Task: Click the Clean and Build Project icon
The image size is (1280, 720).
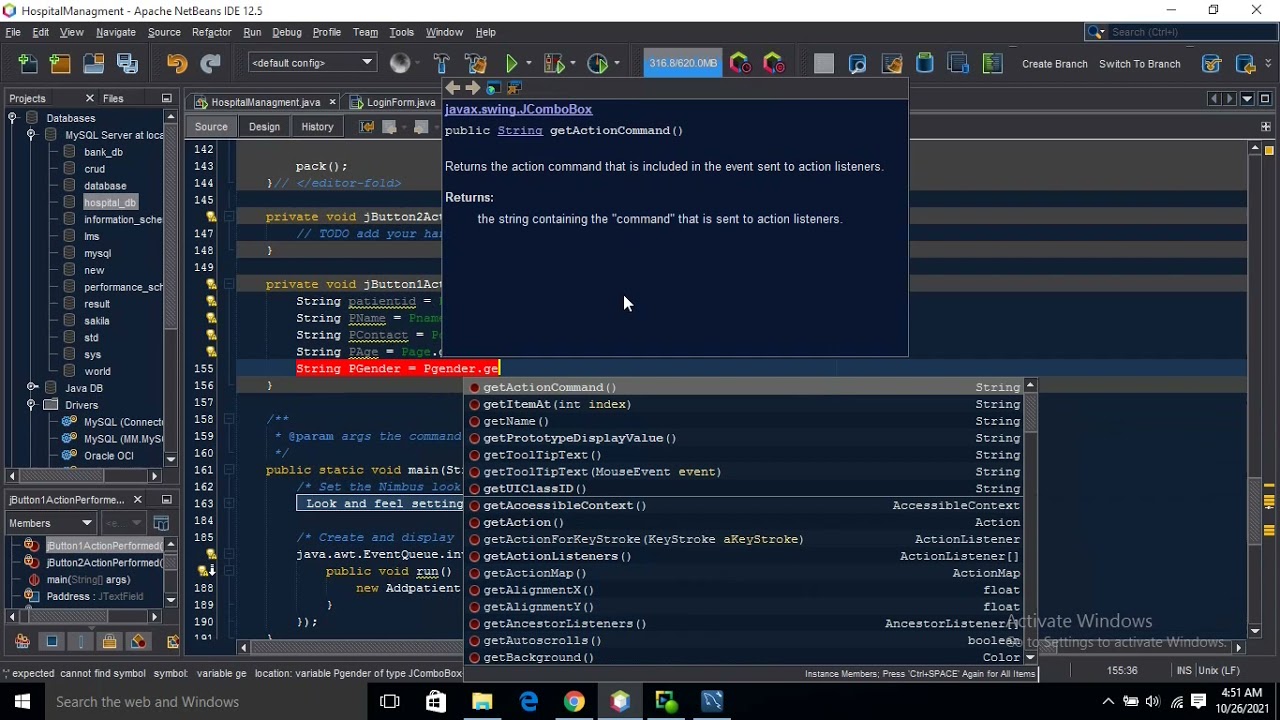Action: click(x=476, y=64)
